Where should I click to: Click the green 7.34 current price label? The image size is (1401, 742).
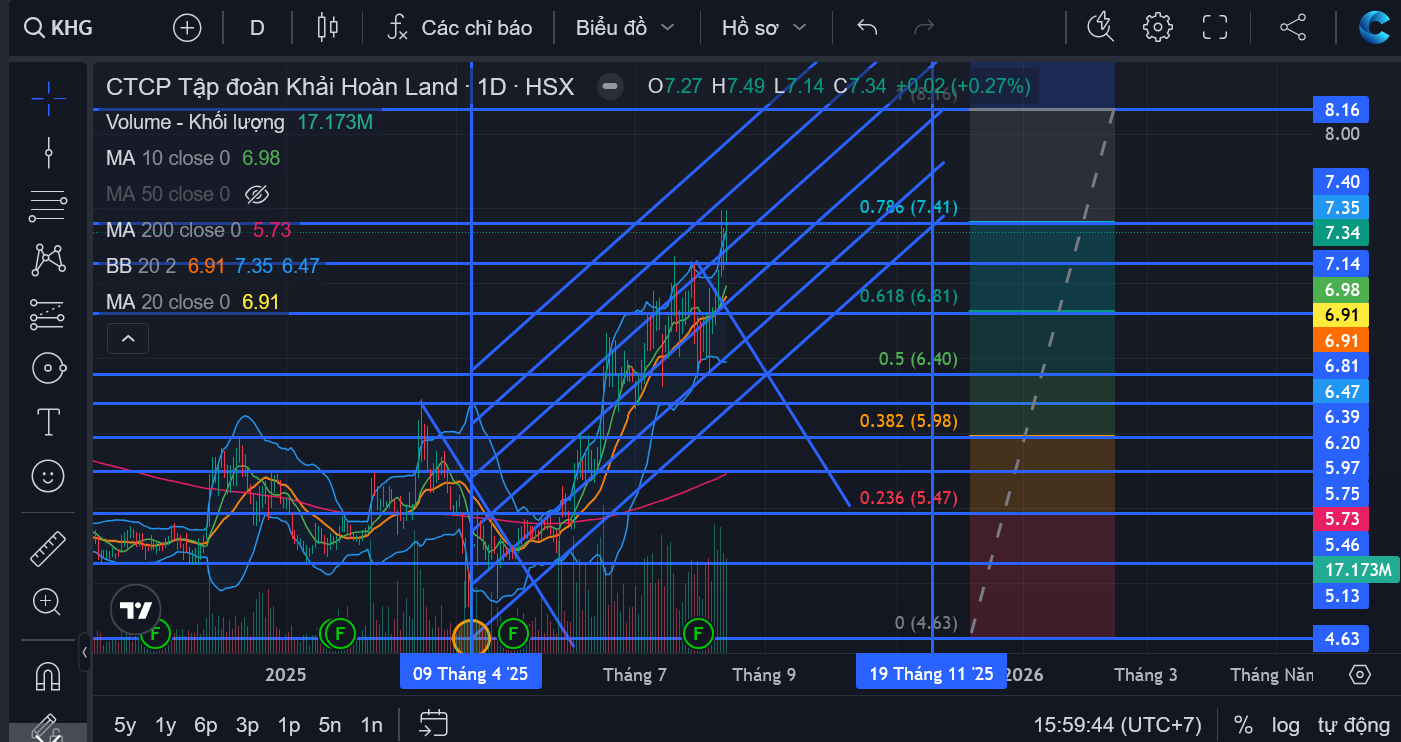[x=1341, y=233]
